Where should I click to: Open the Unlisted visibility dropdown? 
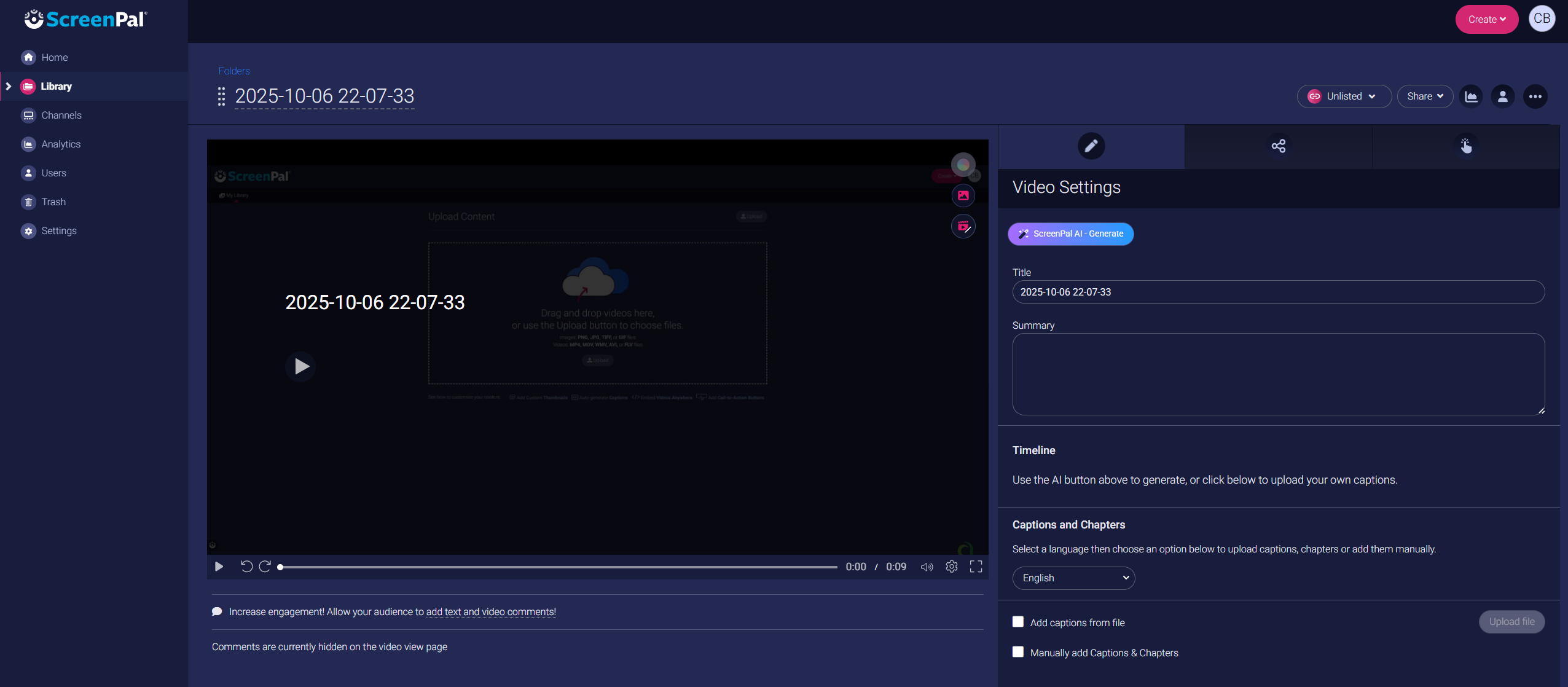(1344, 96)
